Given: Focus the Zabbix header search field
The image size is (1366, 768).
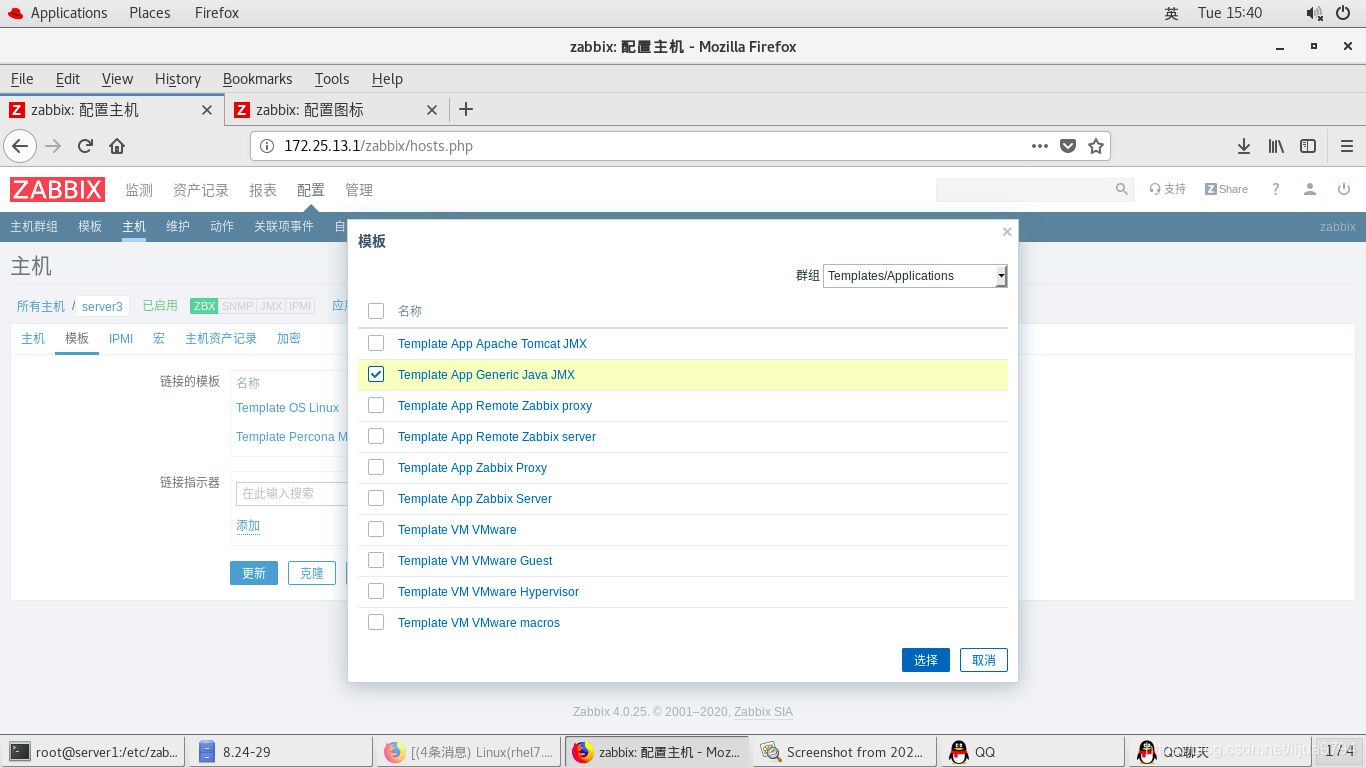Looking at the screenshot, I should point(1024,189).
